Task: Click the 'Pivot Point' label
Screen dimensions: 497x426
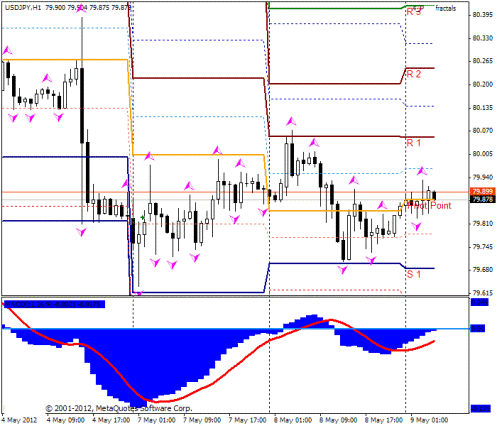Action: (x=429, y=205)
